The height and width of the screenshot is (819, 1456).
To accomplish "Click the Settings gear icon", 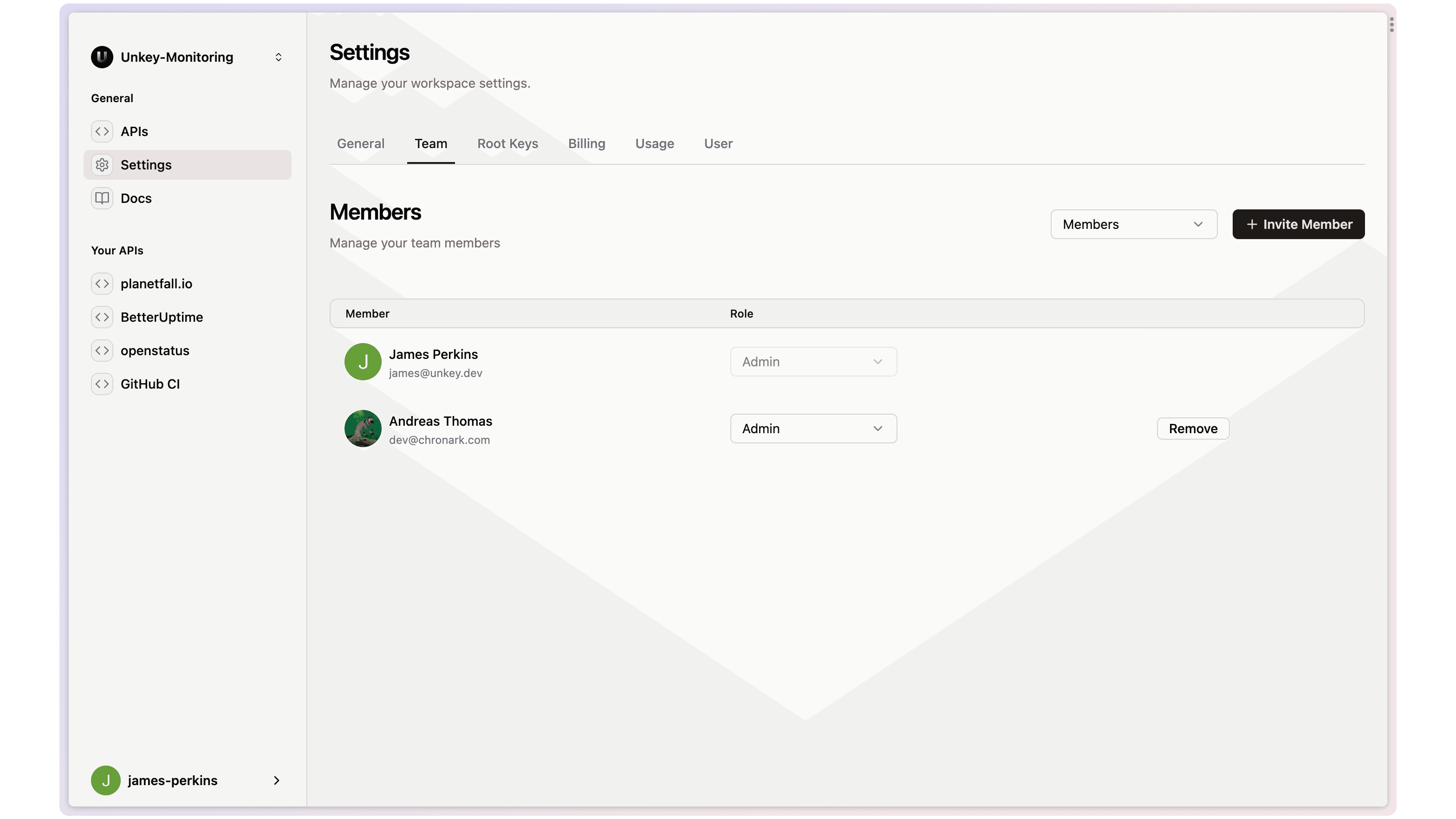I will [102, 164].
